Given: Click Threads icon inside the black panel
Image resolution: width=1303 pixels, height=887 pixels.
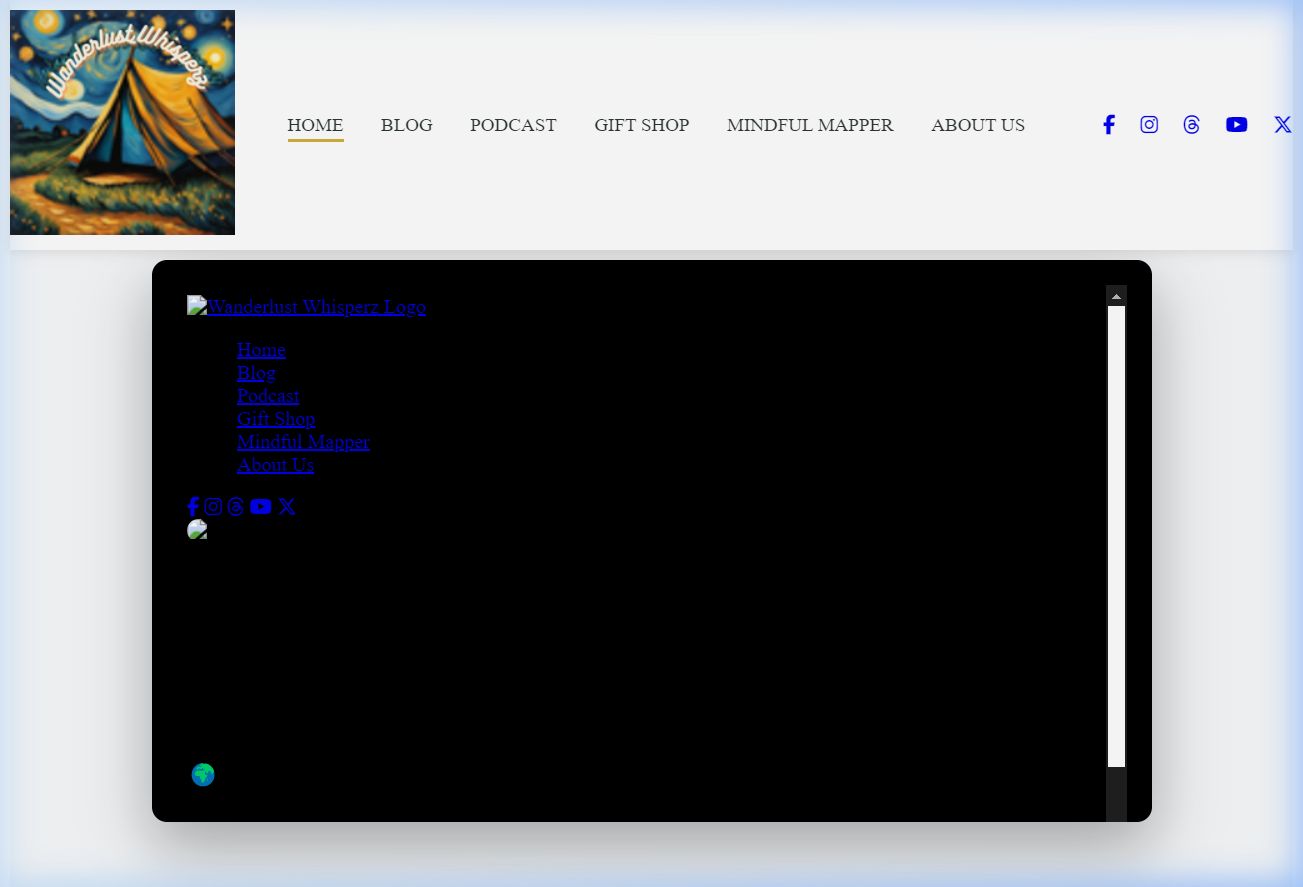Looking at the screenshot, I should [x=236, y=507].
